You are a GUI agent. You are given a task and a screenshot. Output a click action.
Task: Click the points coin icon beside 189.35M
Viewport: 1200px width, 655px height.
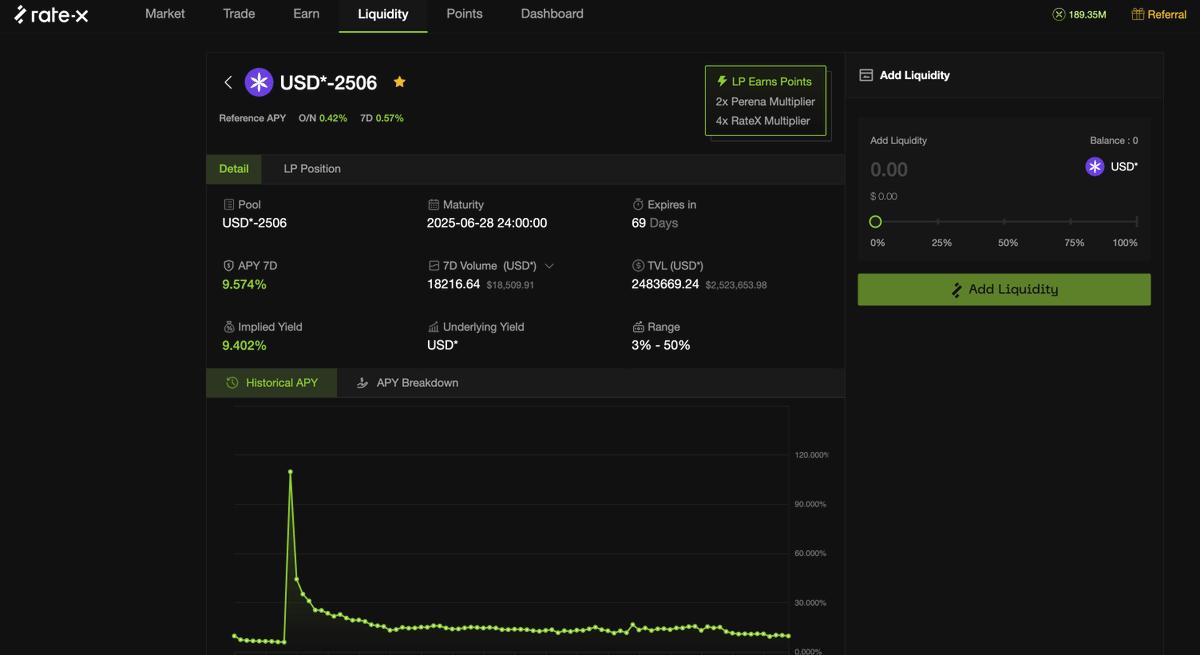[1059, 14]
